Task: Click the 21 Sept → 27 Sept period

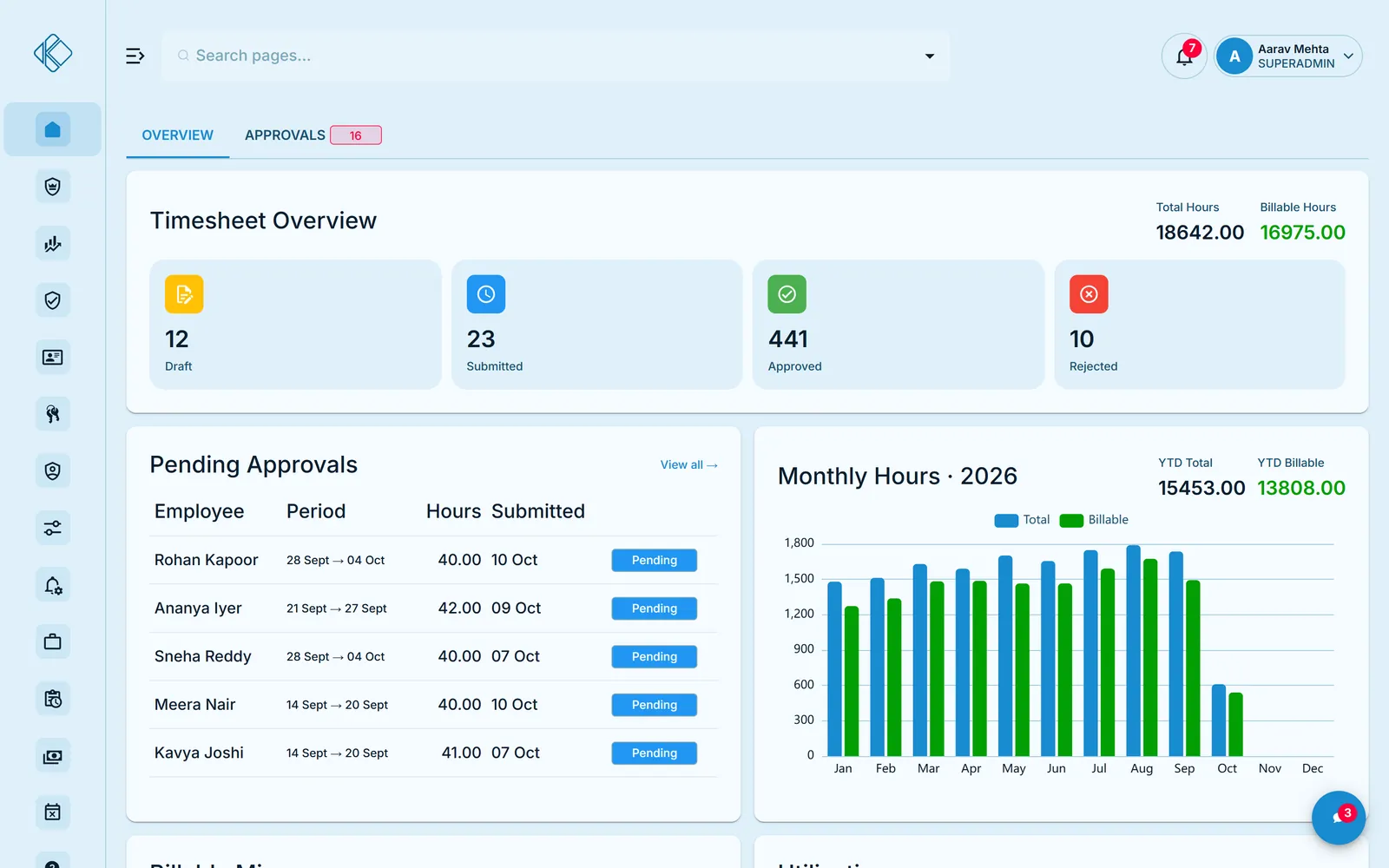Action: tap(337, 608)
